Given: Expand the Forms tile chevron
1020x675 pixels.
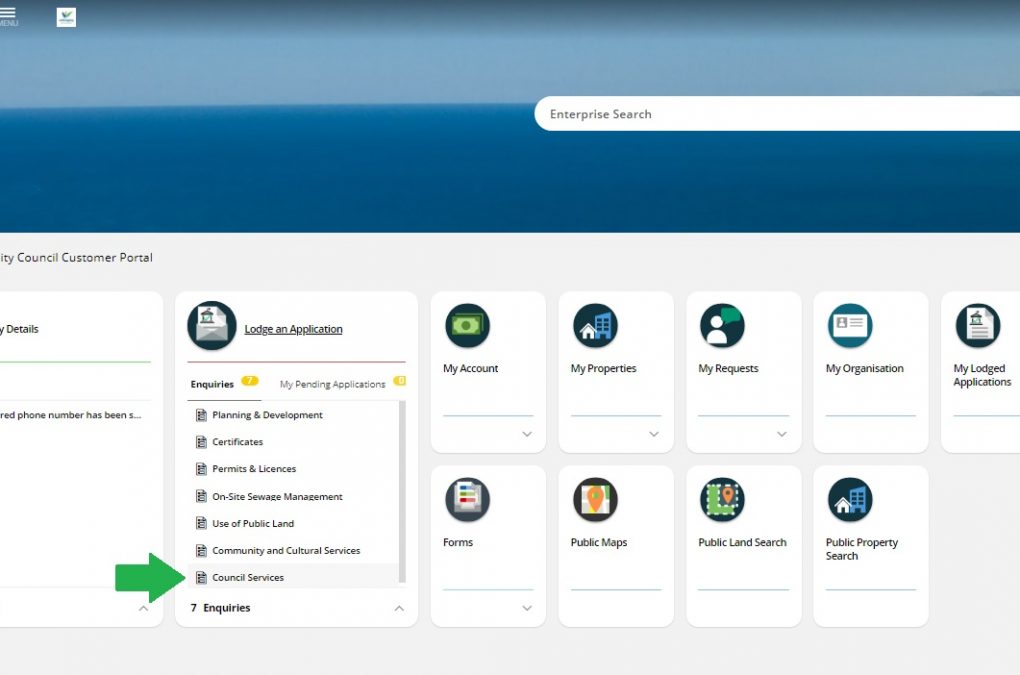Looking at the screenshot, I should [x=527, y=608].
